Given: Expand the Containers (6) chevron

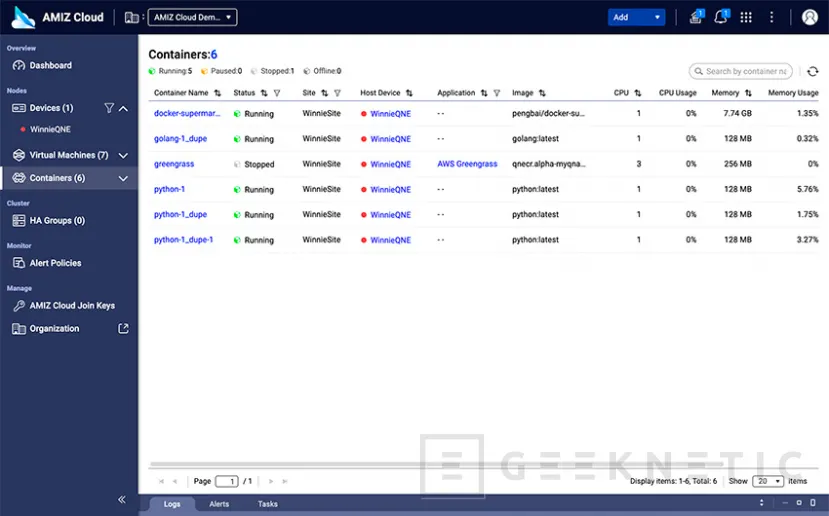Looking at the screenshot, I should point(123,178).
